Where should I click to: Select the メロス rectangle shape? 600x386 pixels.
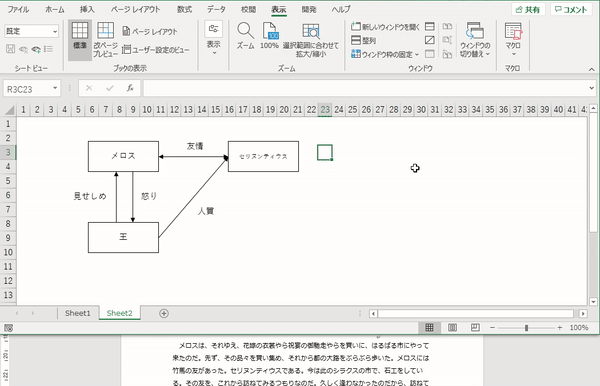123,156
